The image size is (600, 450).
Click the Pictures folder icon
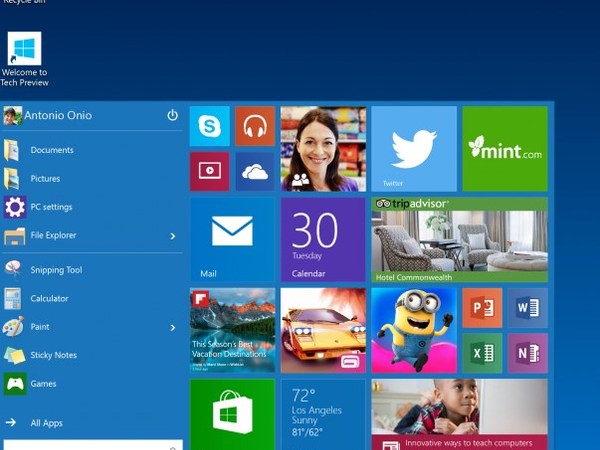(11, 179)
